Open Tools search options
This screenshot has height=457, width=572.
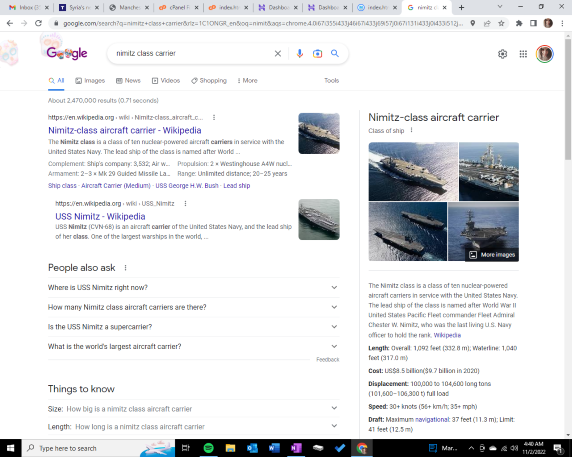332,81
